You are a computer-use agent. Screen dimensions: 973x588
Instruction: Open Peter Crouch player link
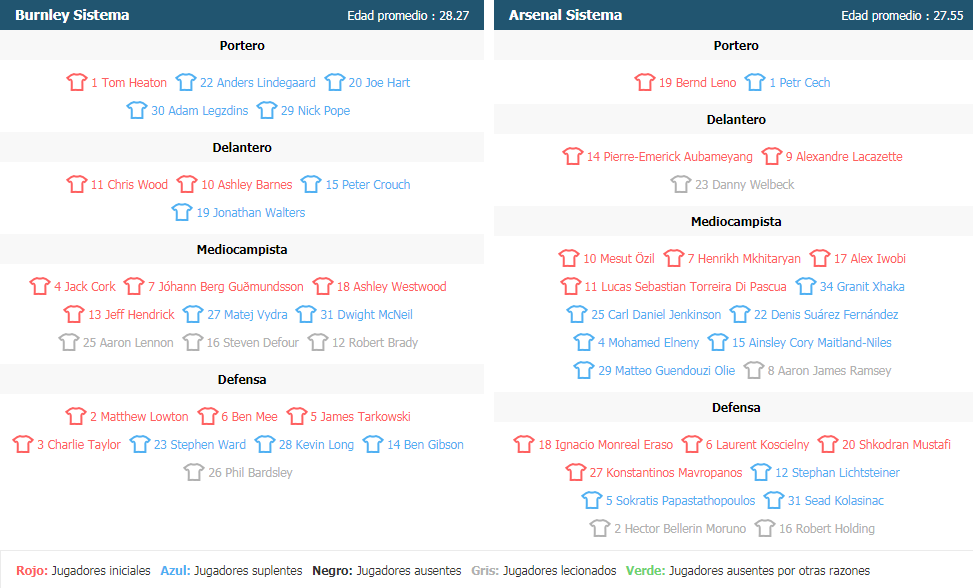pos(367,185)
